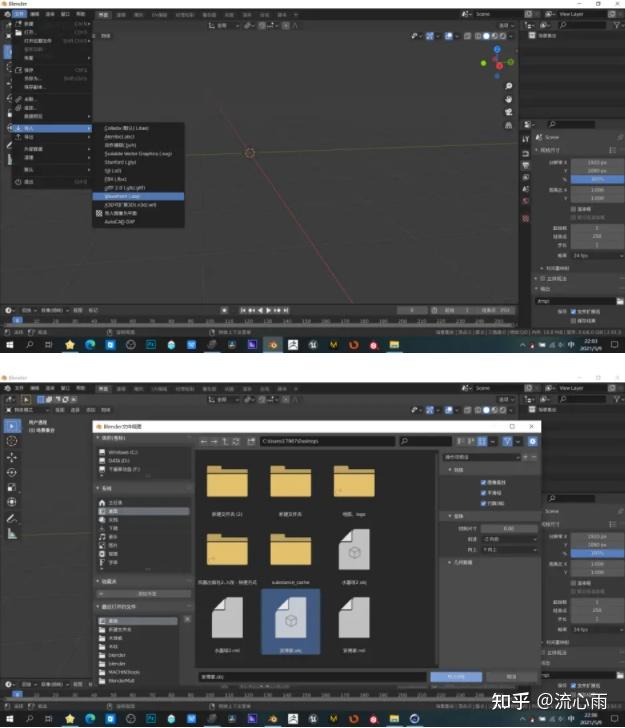Collapse the Volumes section in file browser

[111, 438]
